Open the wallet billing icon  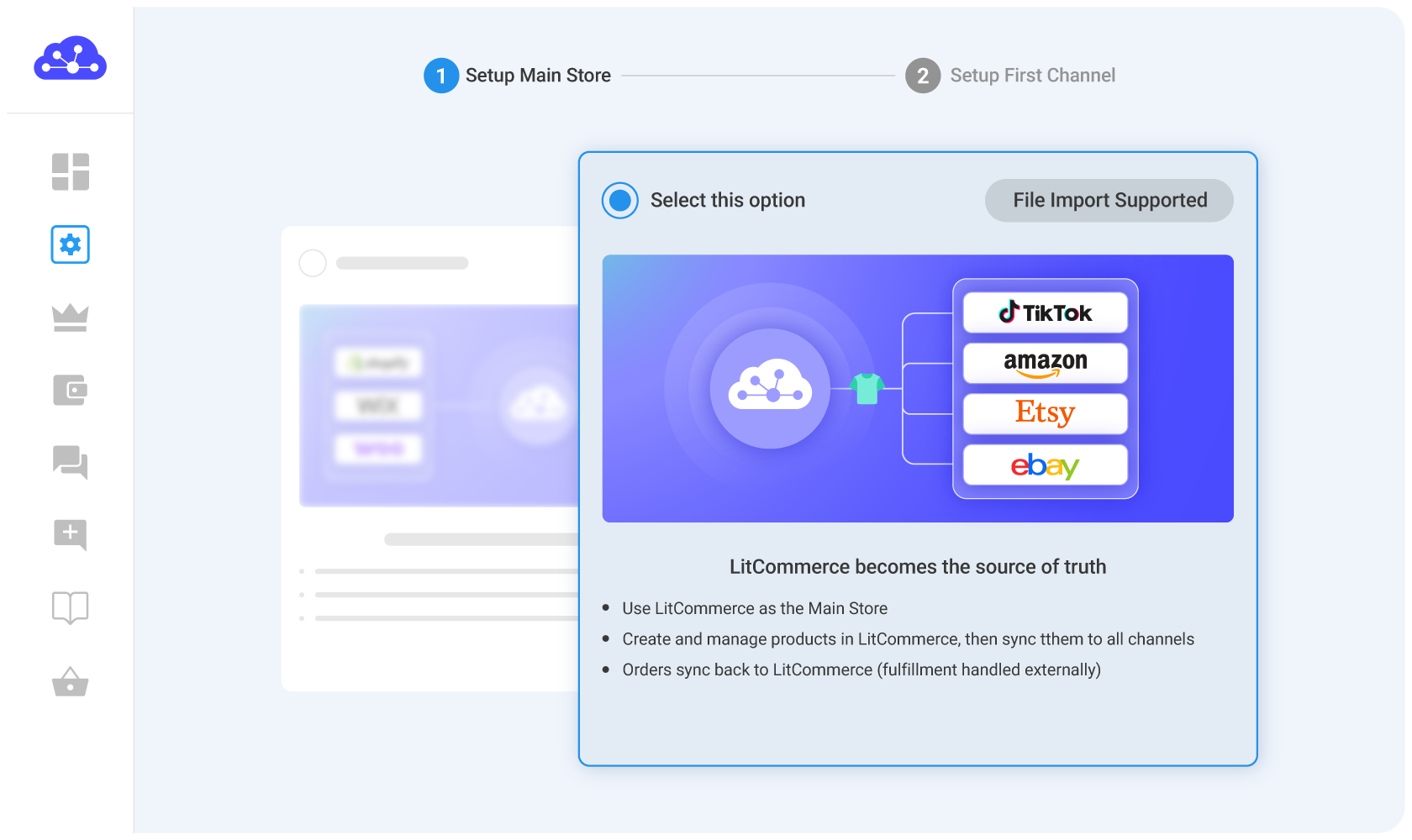point(70,390)
